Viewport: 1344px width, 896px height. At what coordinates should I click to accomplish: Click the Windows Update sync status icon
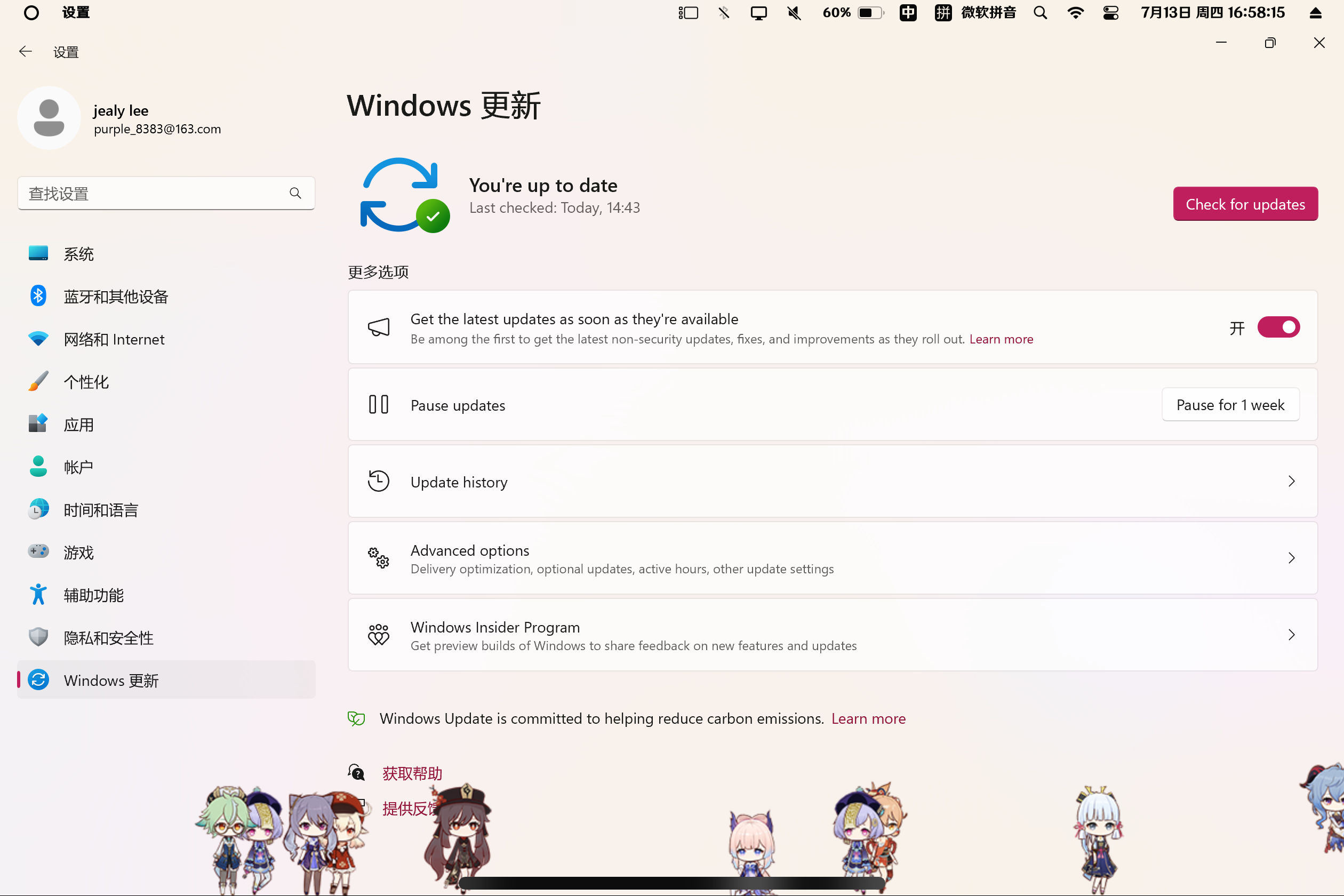pos(405,195)
